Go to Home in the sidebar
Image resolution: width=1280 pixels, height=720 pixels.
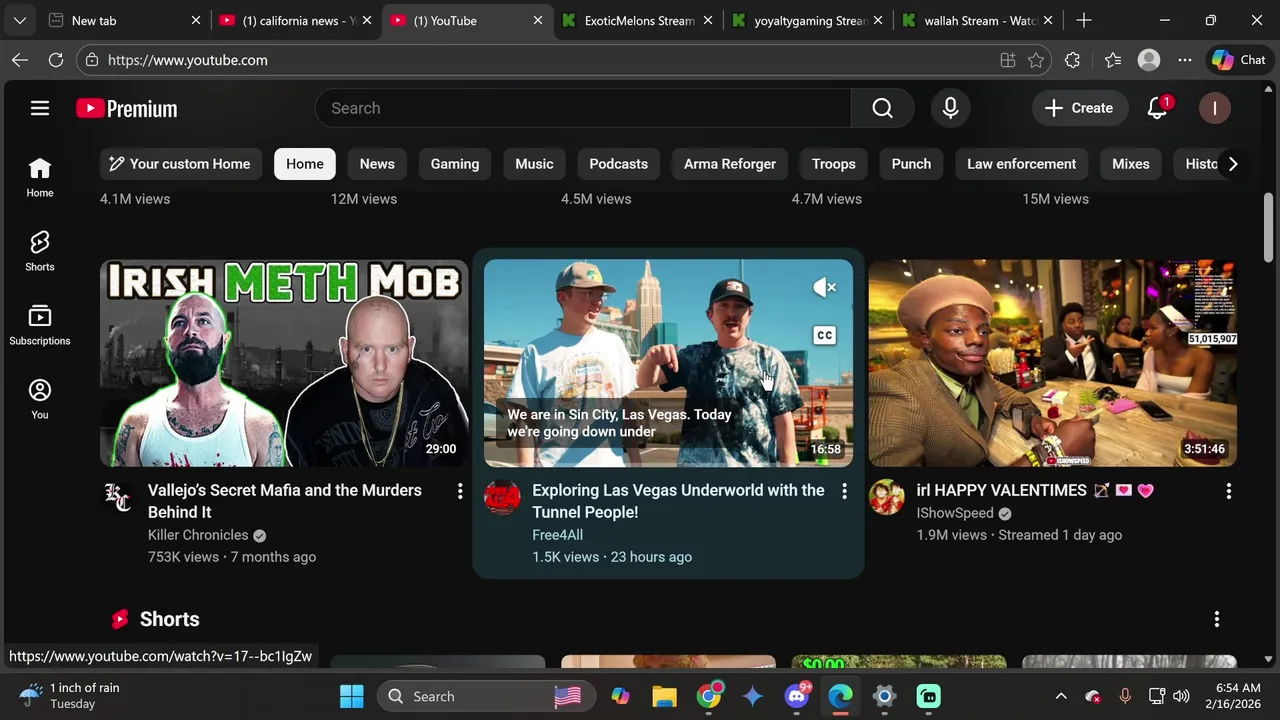40,177
